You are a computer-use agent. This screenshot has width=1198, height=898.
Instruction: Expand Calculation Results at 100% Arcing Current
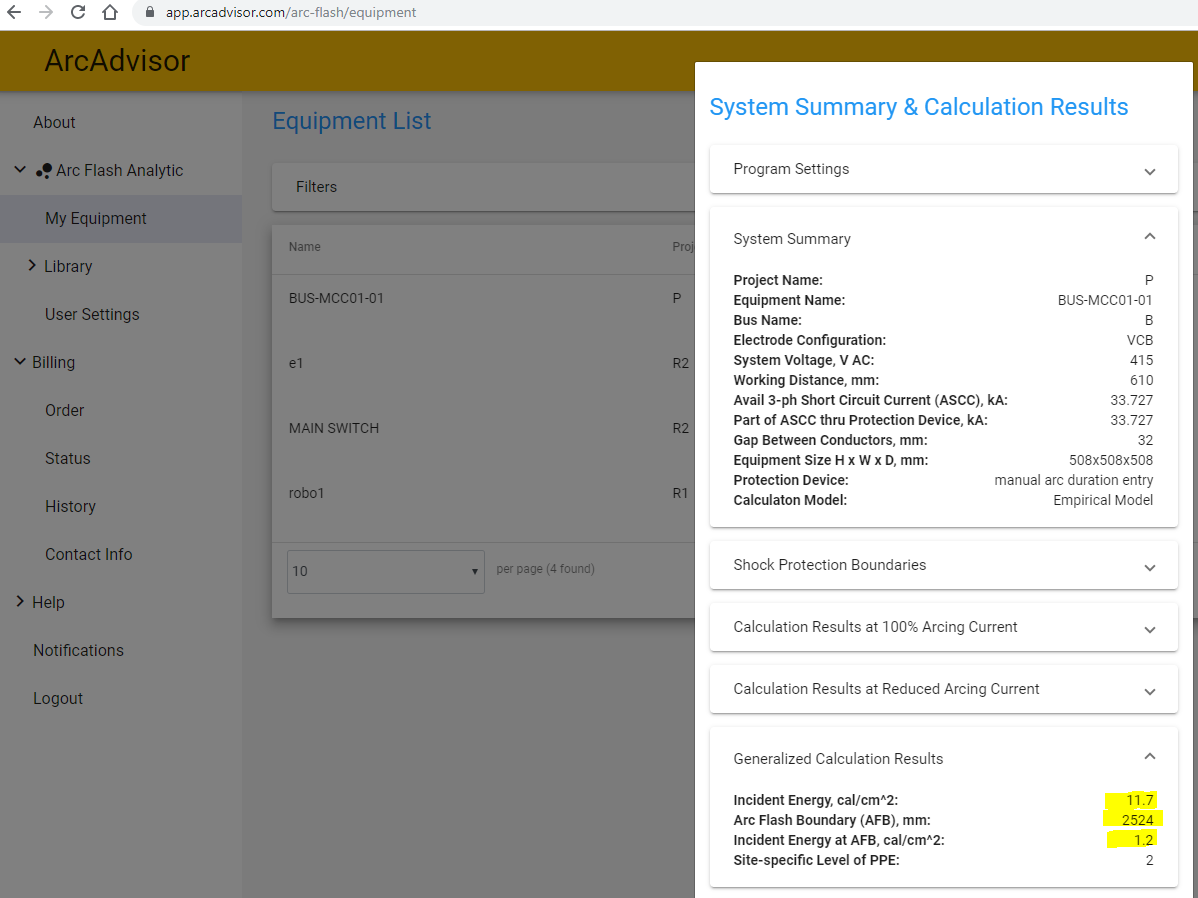(x=944, y=627)
